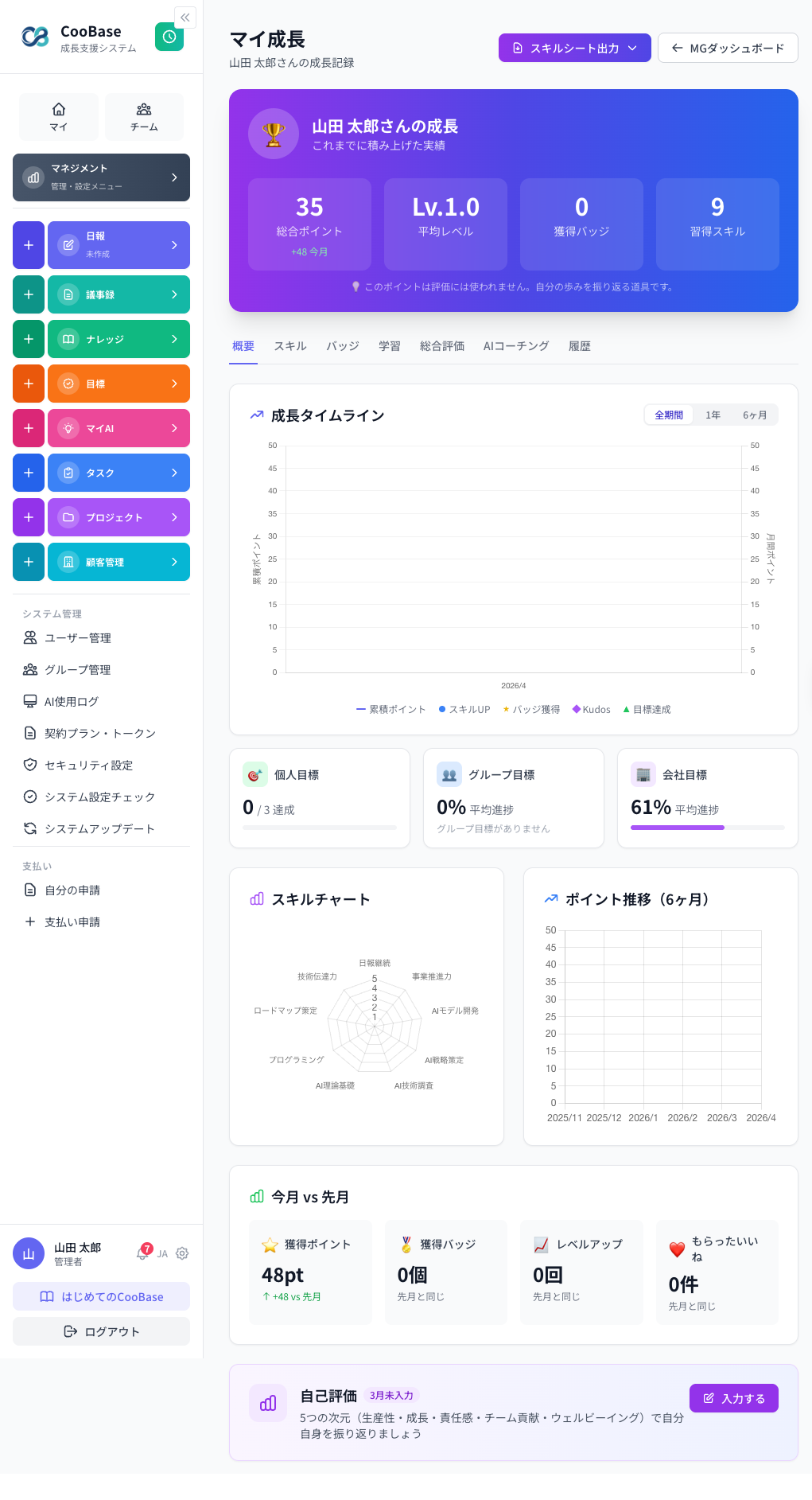Expand the マネジメント menu
This screenshot has height=1500, width=812.
(x=101, y=177)
